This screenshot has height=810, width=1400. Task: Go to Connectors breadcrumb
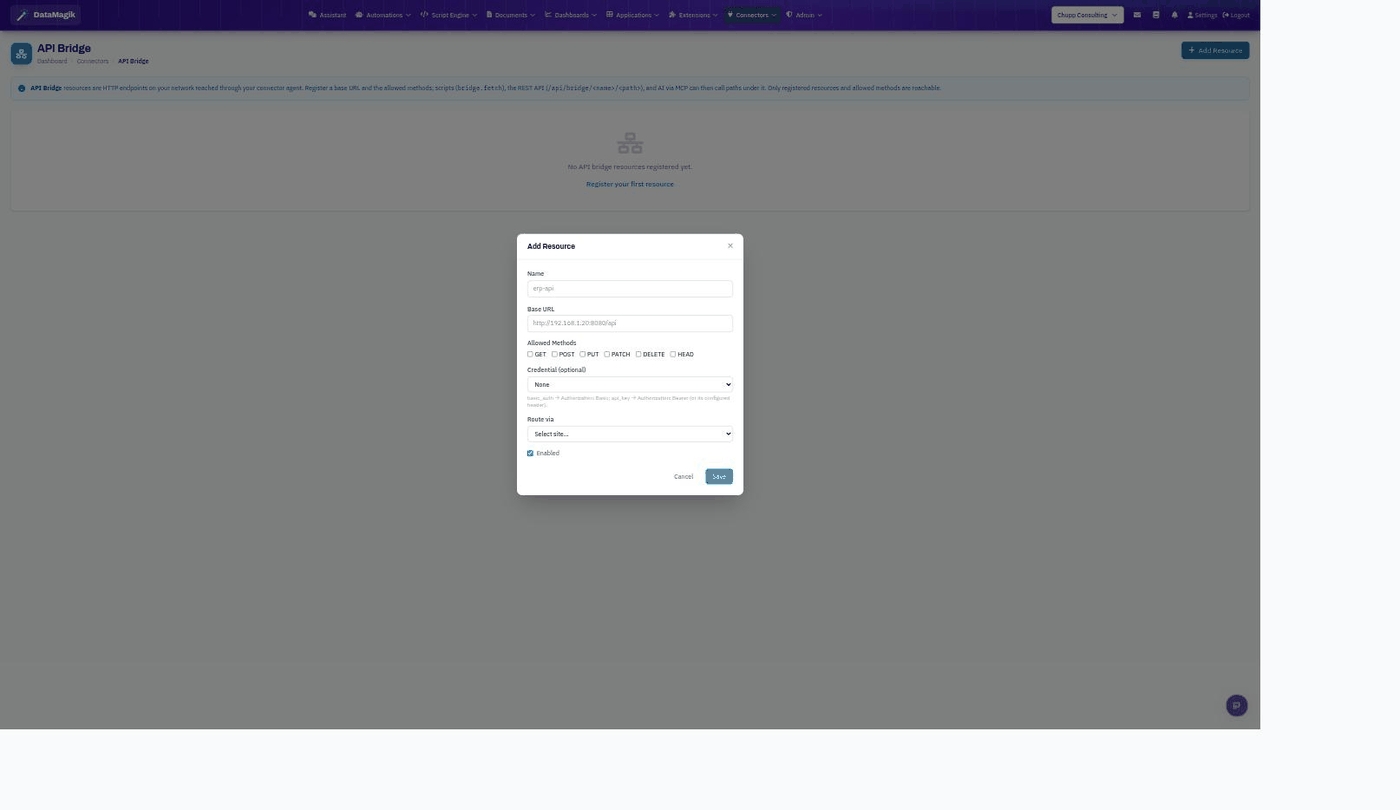pos(92,61)
